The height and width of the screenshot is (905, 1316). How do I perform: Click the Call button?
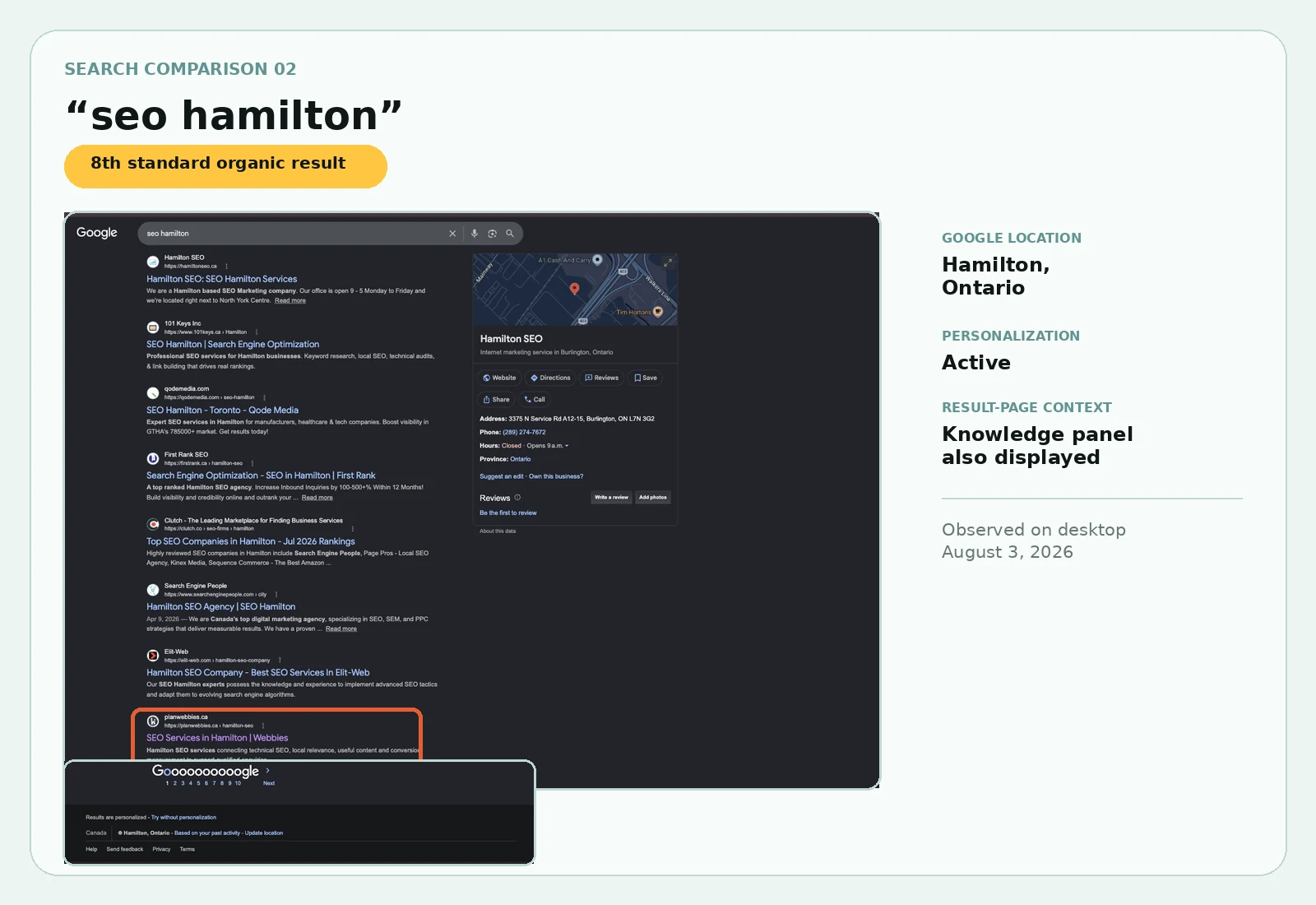point(535,400)
